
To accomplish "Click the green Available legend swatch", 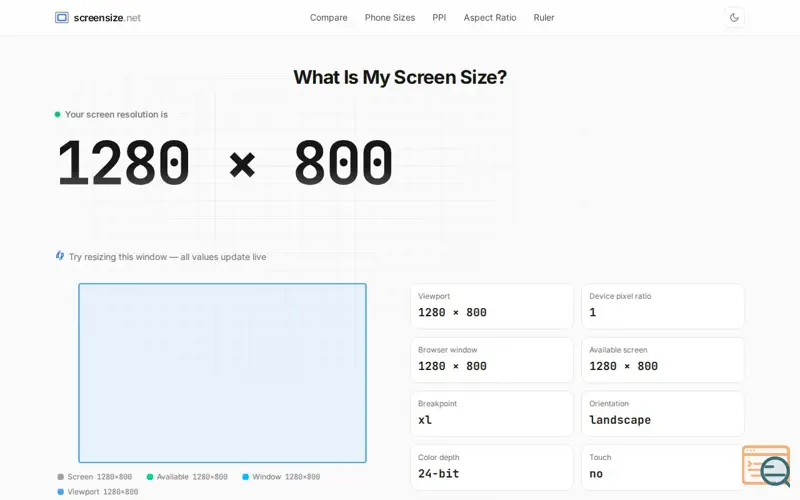I will click(150, 477).
